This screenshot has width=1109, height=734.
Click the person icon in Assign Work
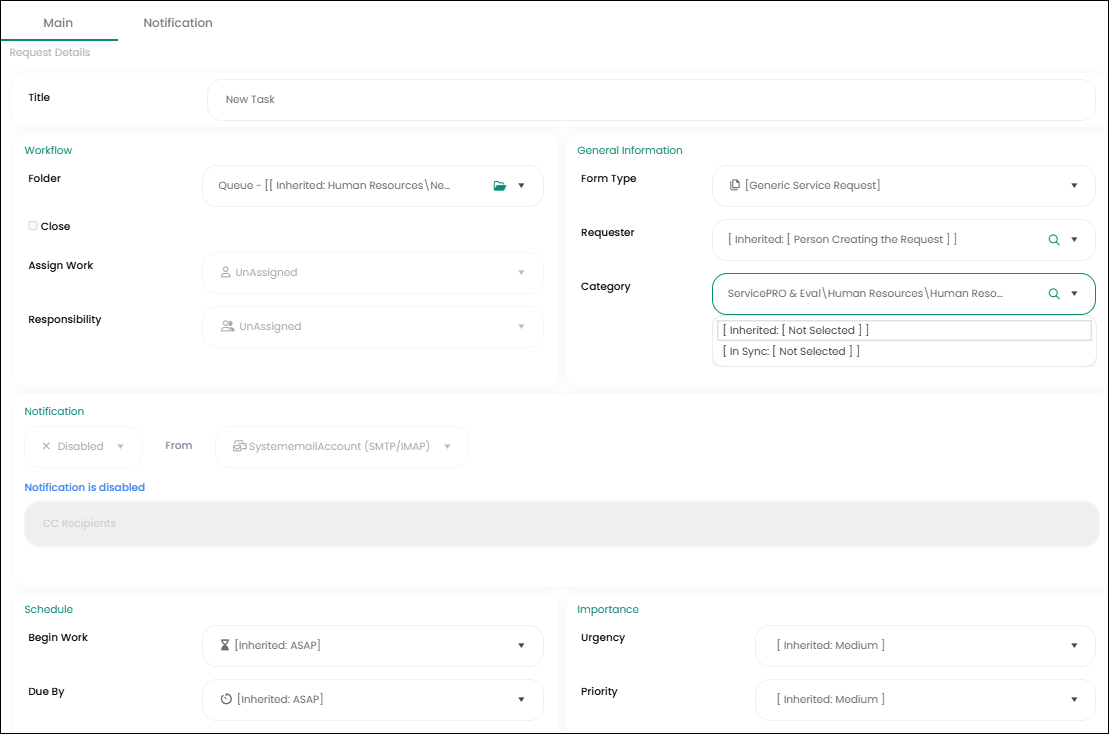226,272
